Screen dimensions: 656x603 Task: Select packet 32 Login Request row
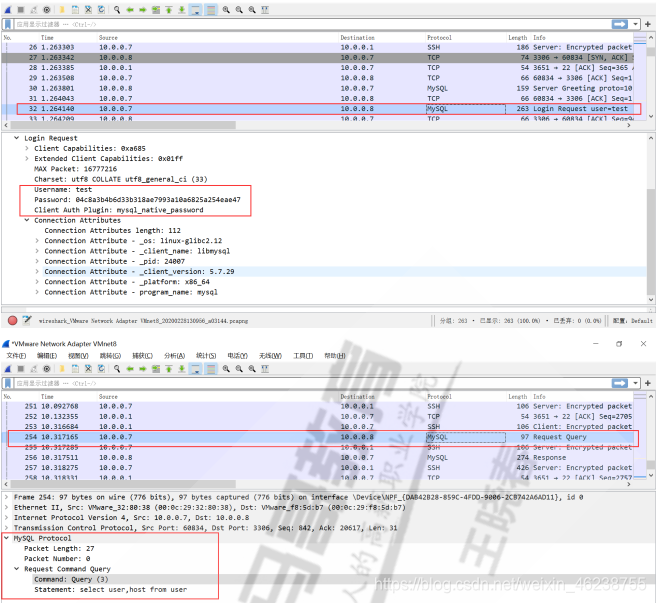(x=318, y=109)
